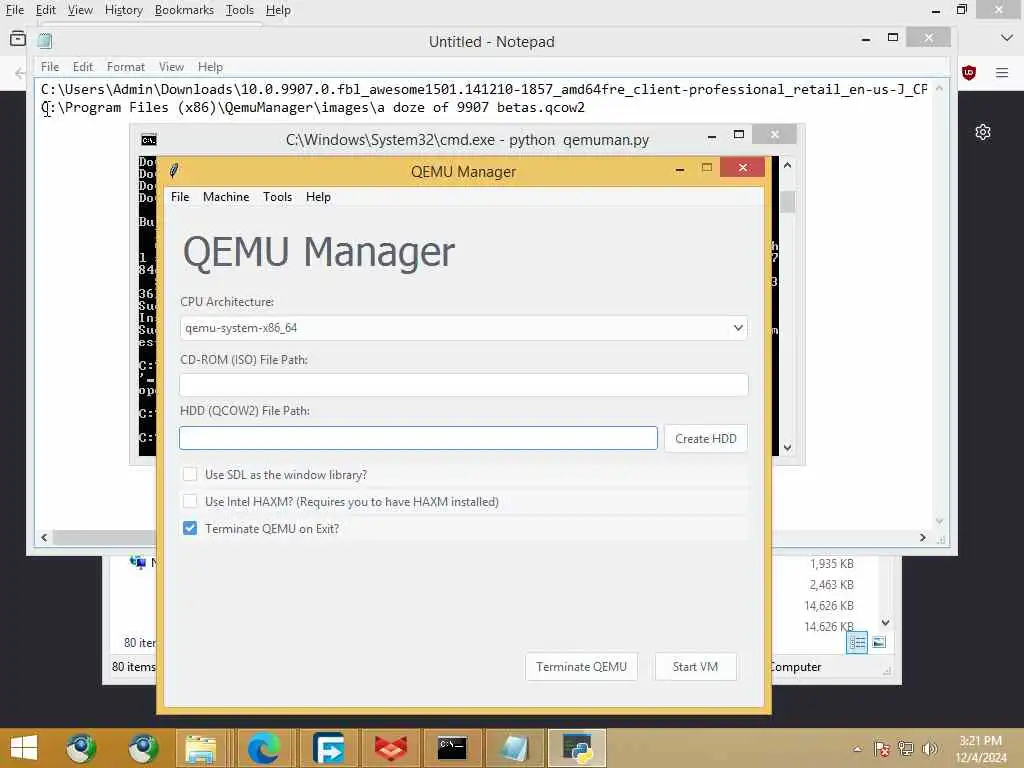Click the network tray icon
This screenshot has height=768, width=1024.
[905, 748]
